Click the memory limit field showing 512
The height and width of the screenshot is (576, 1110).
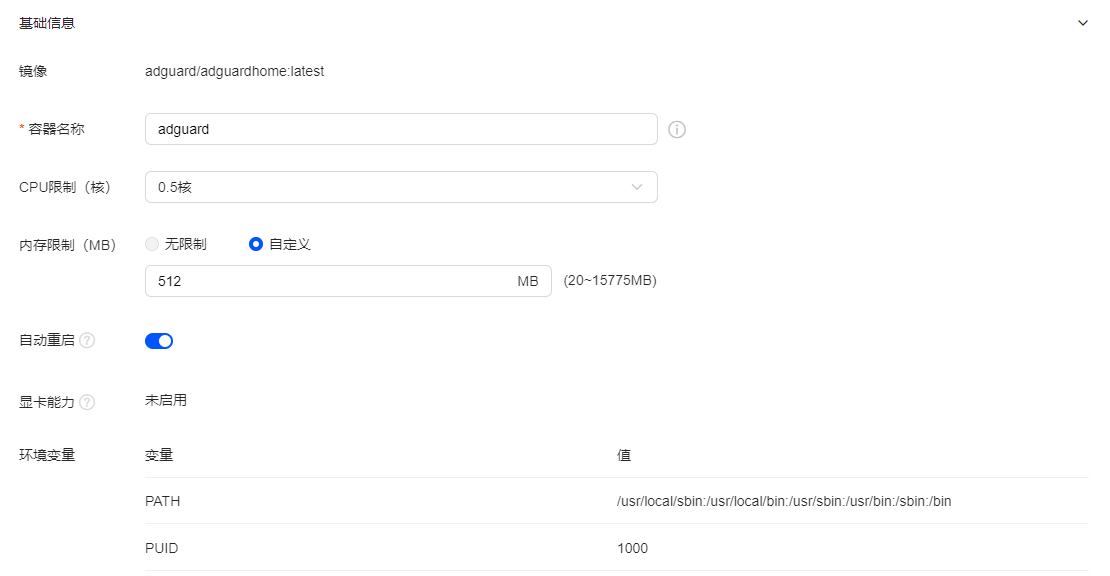pos(330,282)
